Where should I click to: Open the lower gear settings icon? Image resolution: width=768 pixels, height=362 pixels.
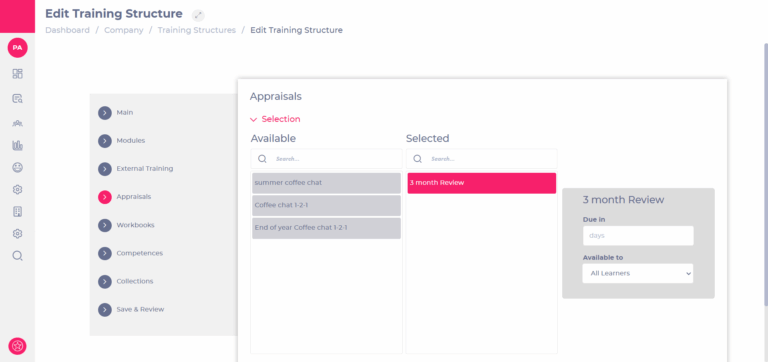coord(17,234)
